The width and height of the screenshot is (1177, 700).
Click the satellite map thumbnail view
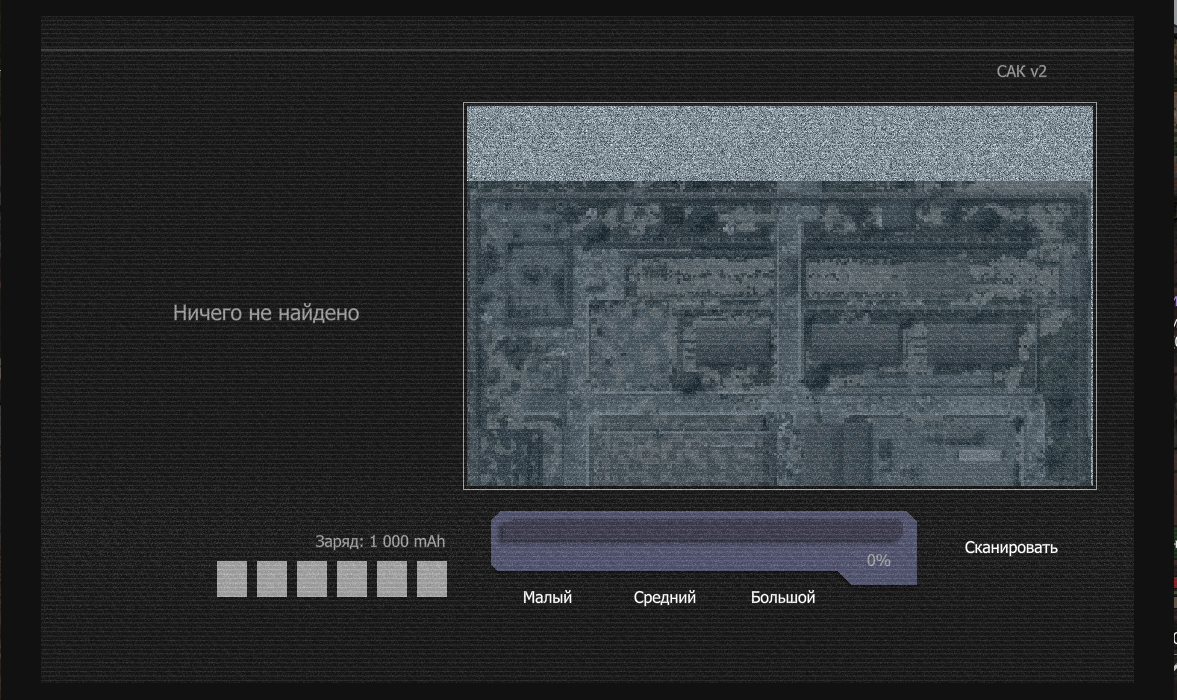[x=780, y=296]
